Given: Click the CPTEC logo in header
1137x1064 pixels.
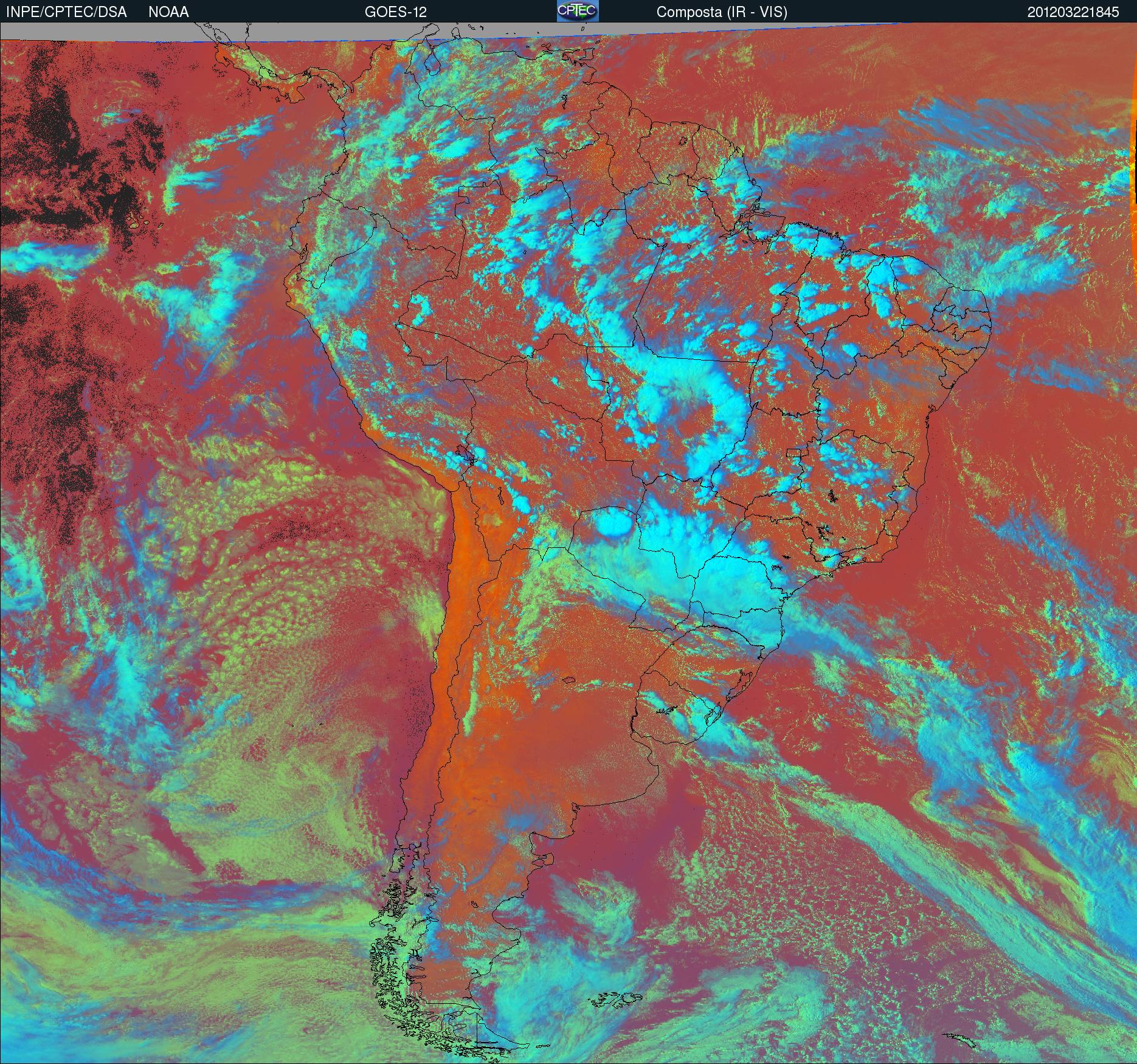Looking at the screenshot, I should click(x=578, y=11).
